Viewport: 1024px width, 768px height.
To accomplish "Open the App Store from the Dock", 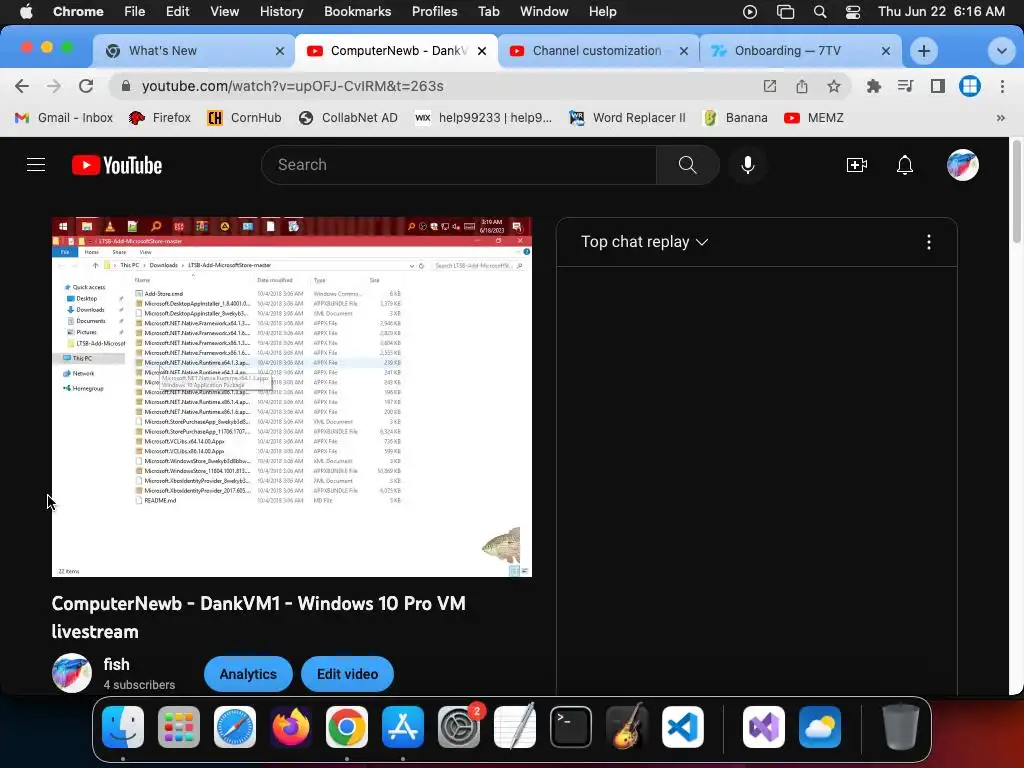I will click(403, 727).
